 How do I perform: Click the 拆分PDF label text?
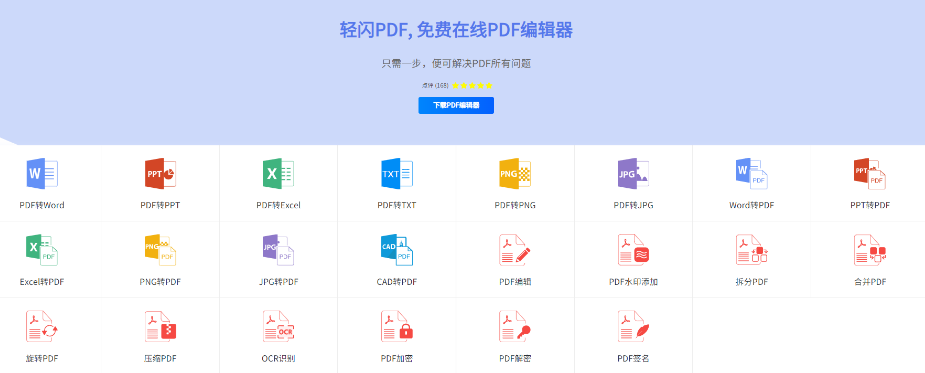pyautogui.click(x=752, y=282)
